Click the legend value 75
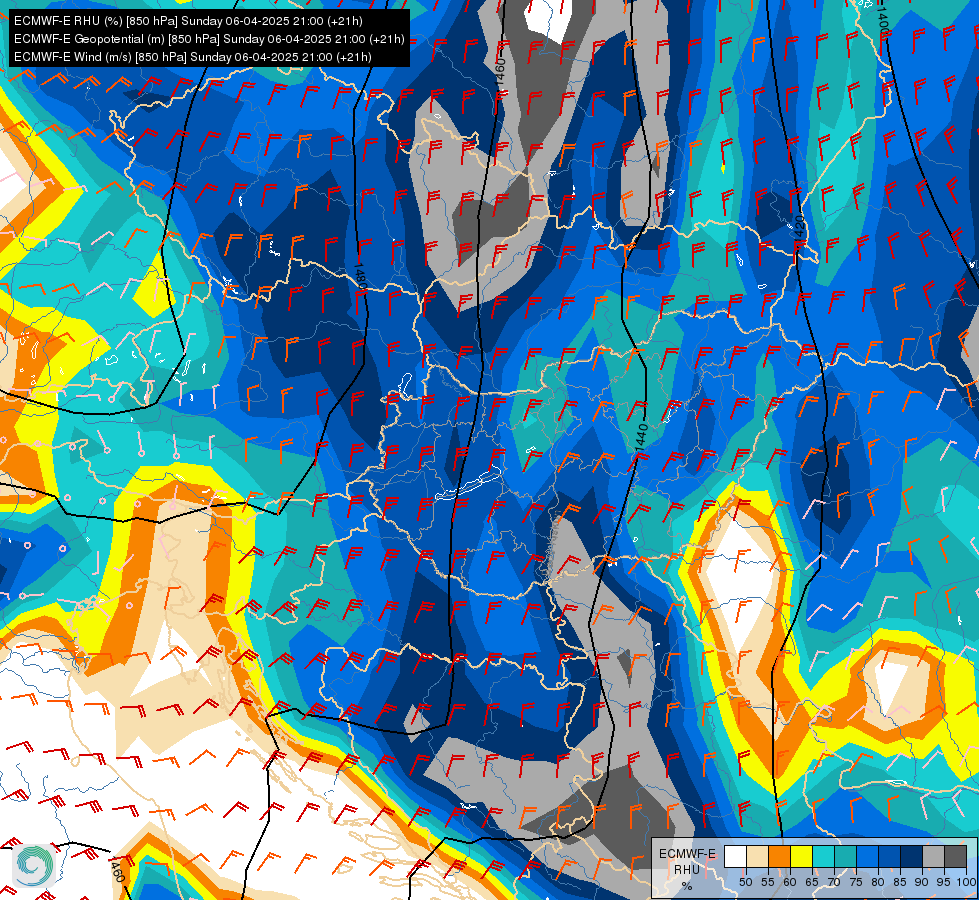The width and height of the screenshot is (979, 900). [x=855, y=882]
